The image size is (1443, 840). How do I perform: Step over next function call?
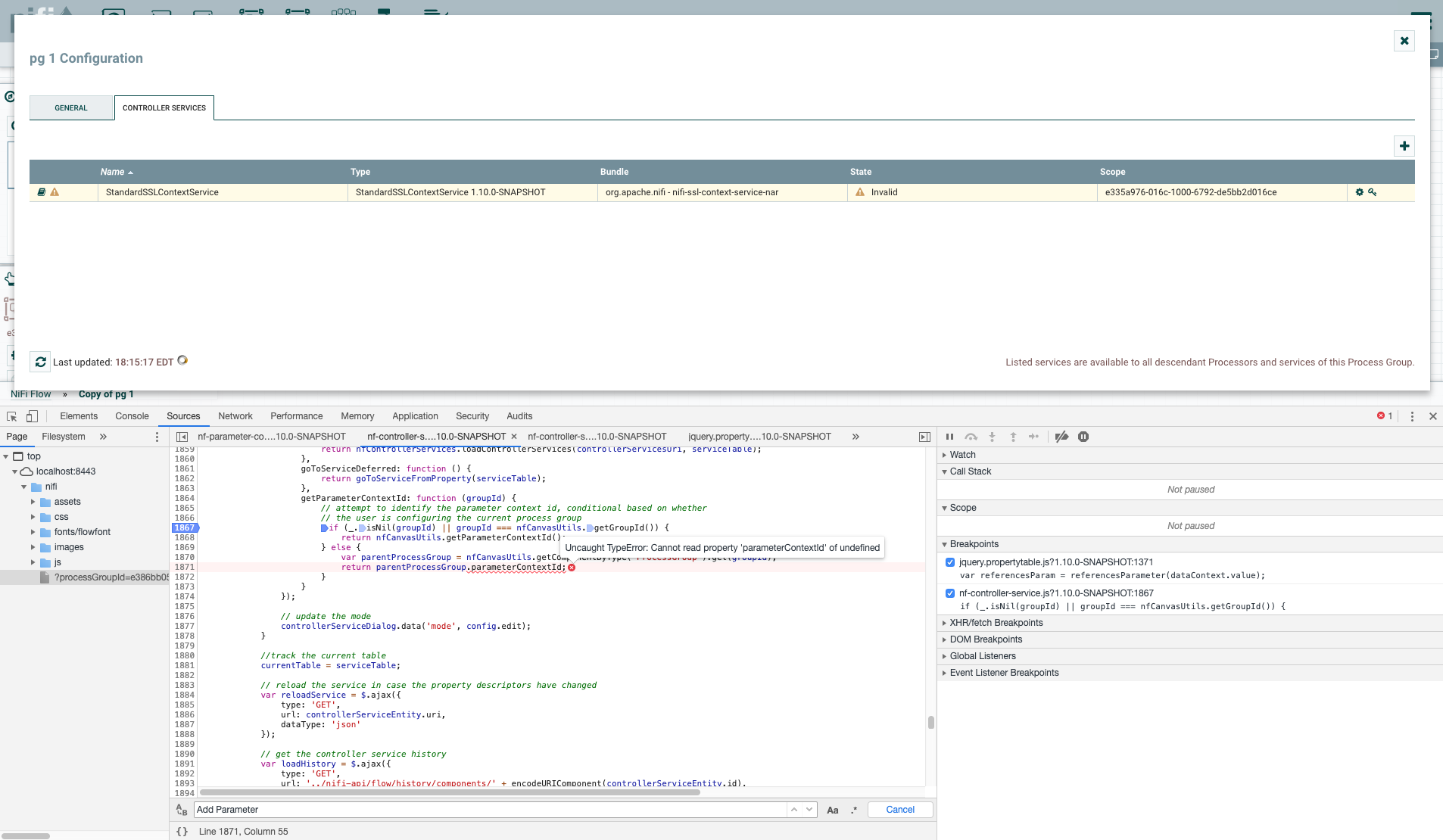click(x=971, y=437)
